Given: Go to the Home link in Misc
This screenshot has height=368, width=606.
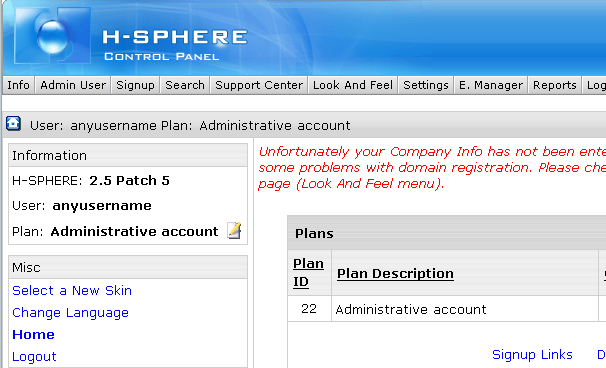Looking at the screenshot, I should point(33,335).
